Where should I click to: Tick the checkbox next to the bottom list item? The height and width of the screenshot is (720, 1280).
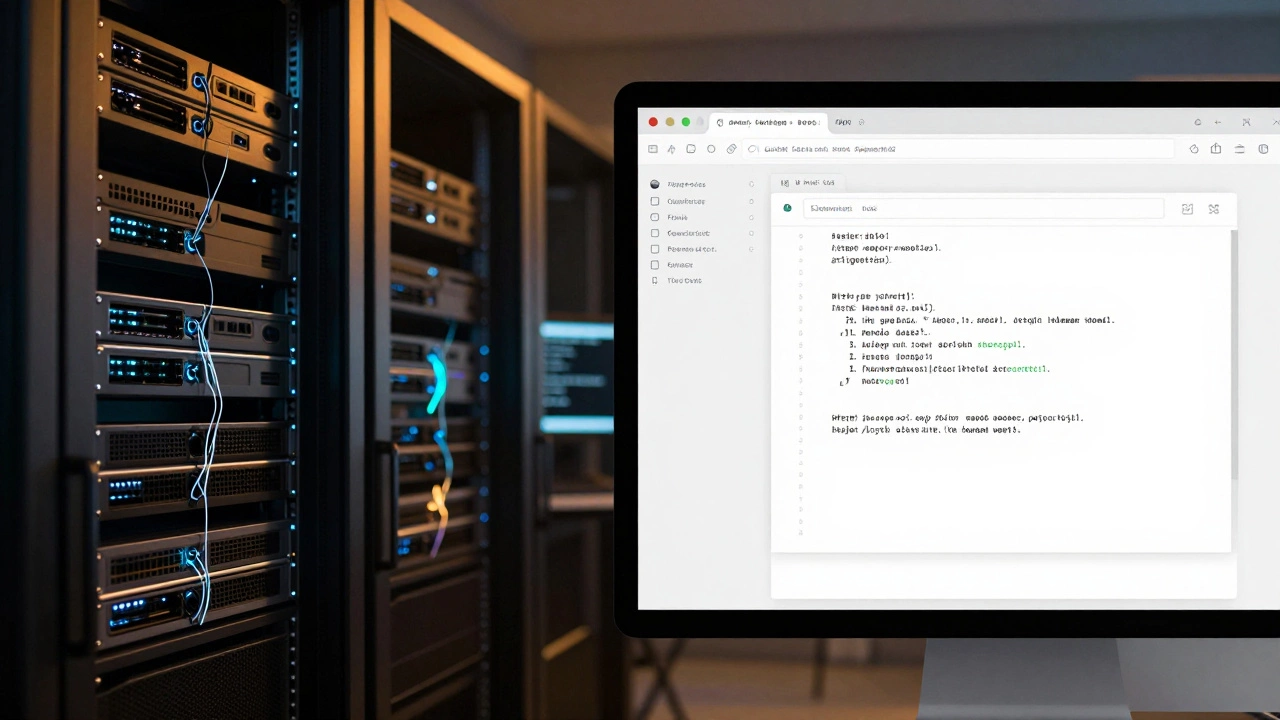(x=655, y=264)
